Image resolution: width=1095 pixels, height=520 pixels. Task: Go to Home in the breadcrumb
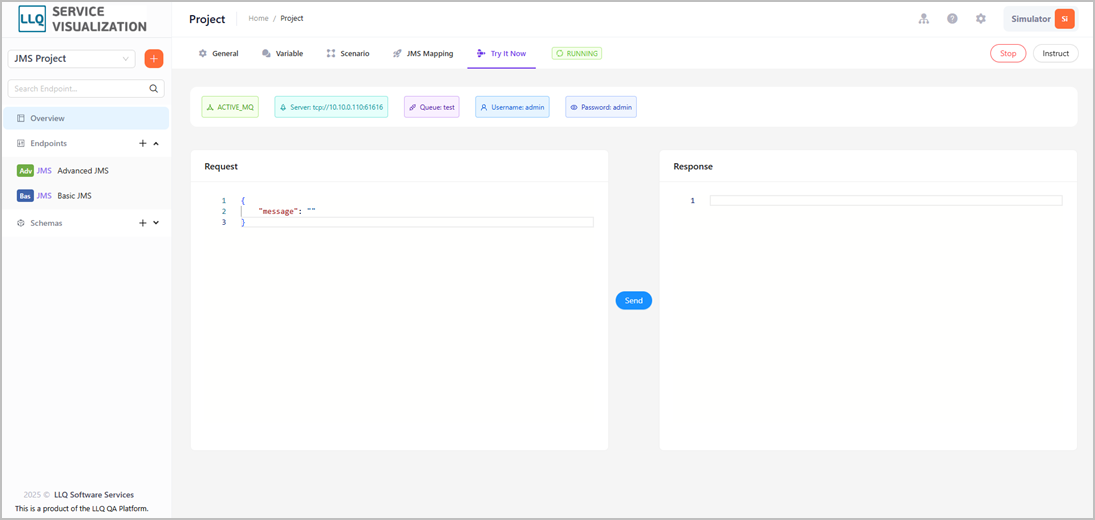pos(258,18)
